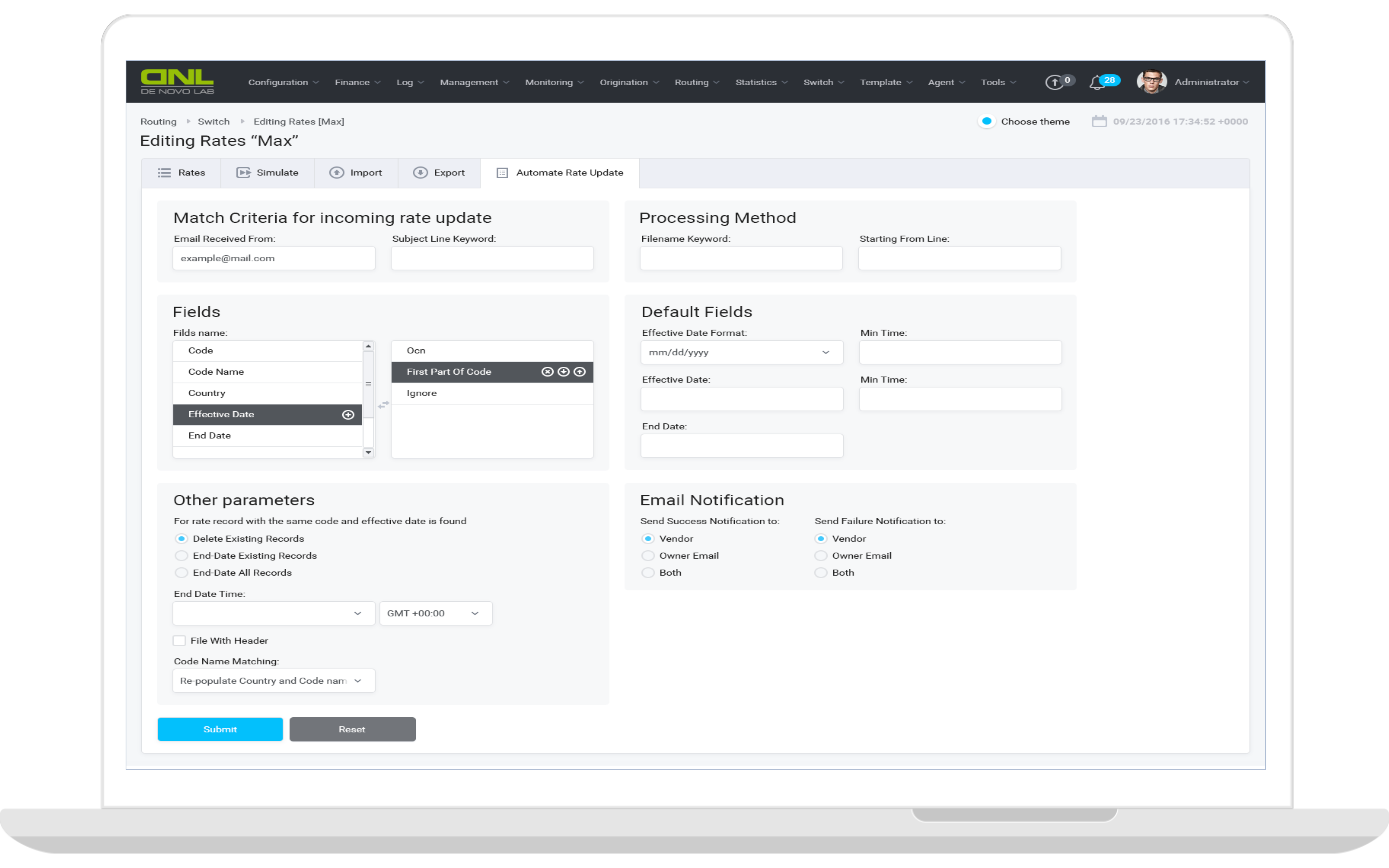Select the Automate Rate Update tab
The width and height of the screenshot is (1389, 868).
coord(560,173)
